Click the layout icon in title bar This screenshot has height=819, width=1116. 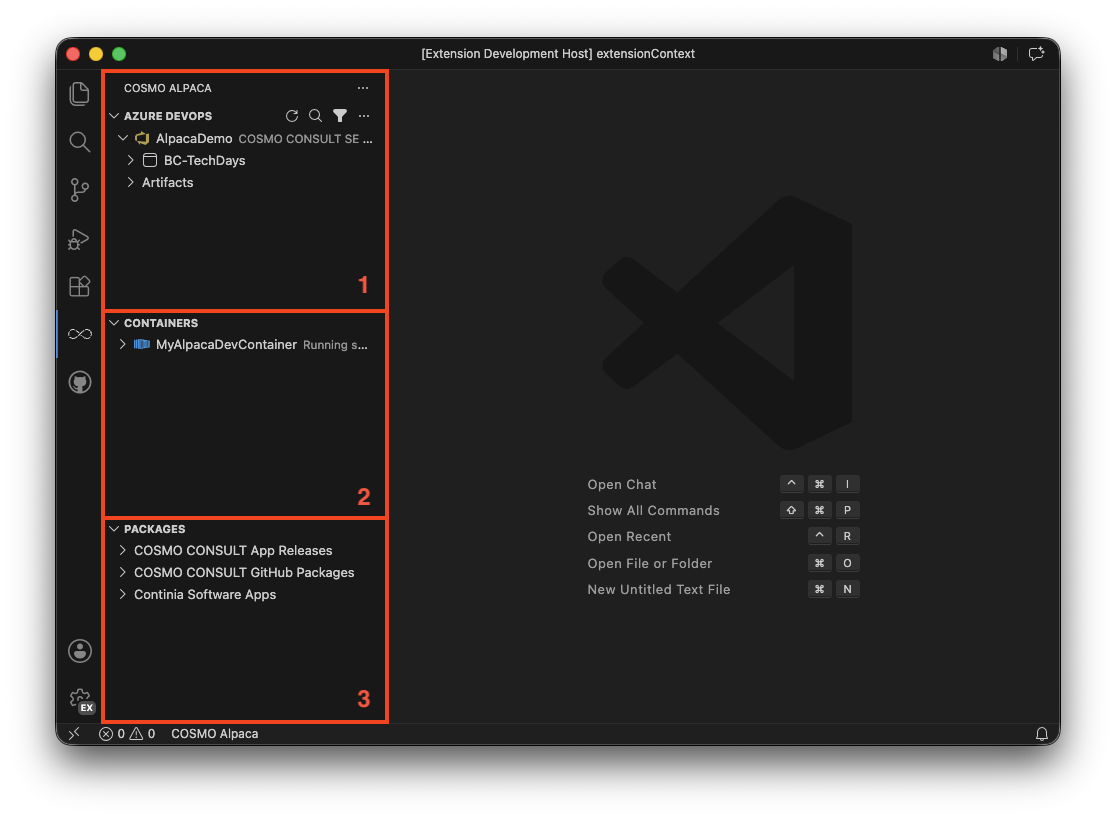pos(1000,54)
